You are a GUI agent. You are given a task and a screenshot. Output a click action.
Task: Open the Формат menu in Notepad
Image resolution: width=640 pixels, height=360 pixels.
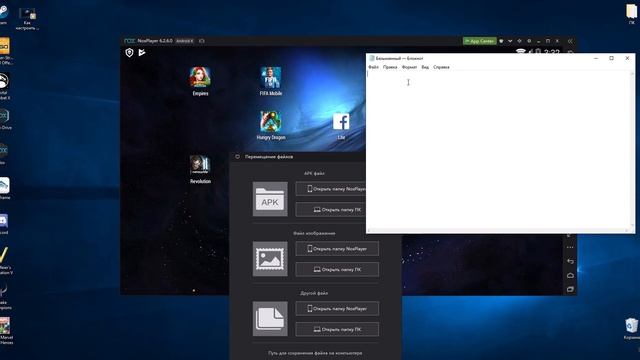click(409, 67)
